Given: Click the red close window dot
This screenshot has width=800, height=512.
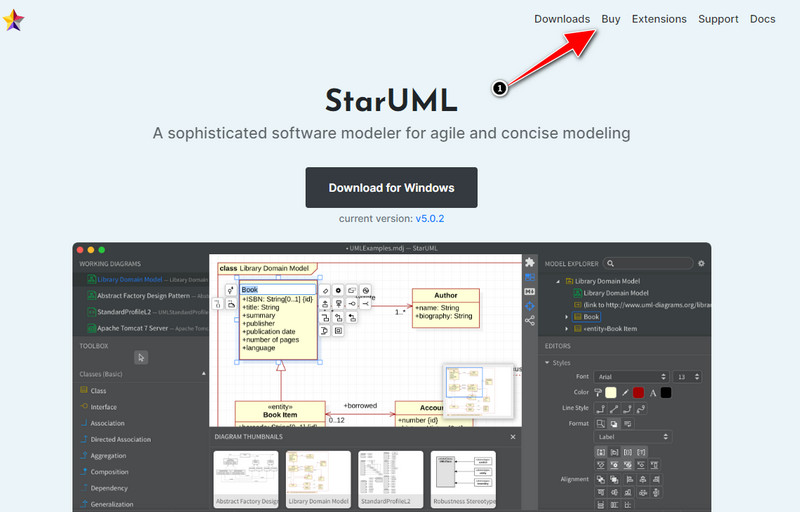Looking at the screenshot, I should click(x=80, y=250).
